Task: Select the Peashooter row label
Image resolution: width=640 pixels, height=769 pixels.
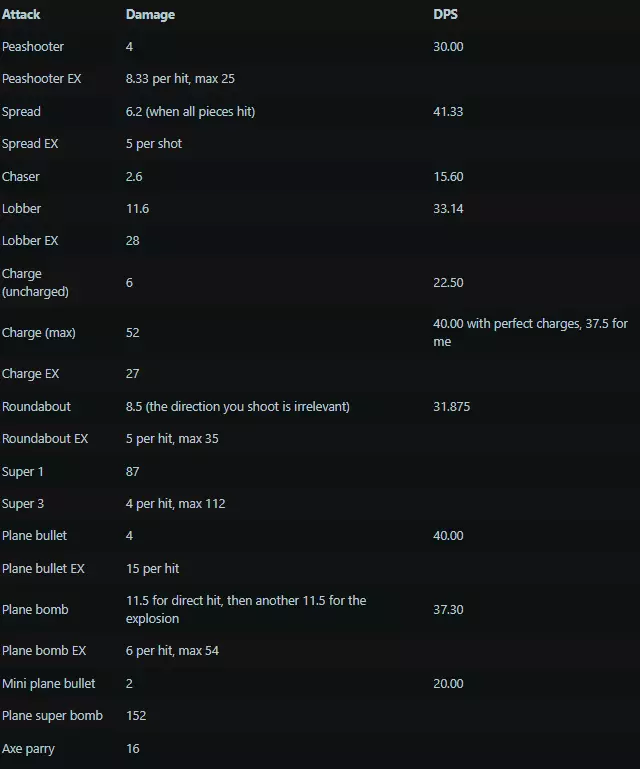Action: (x=34, y=47)
